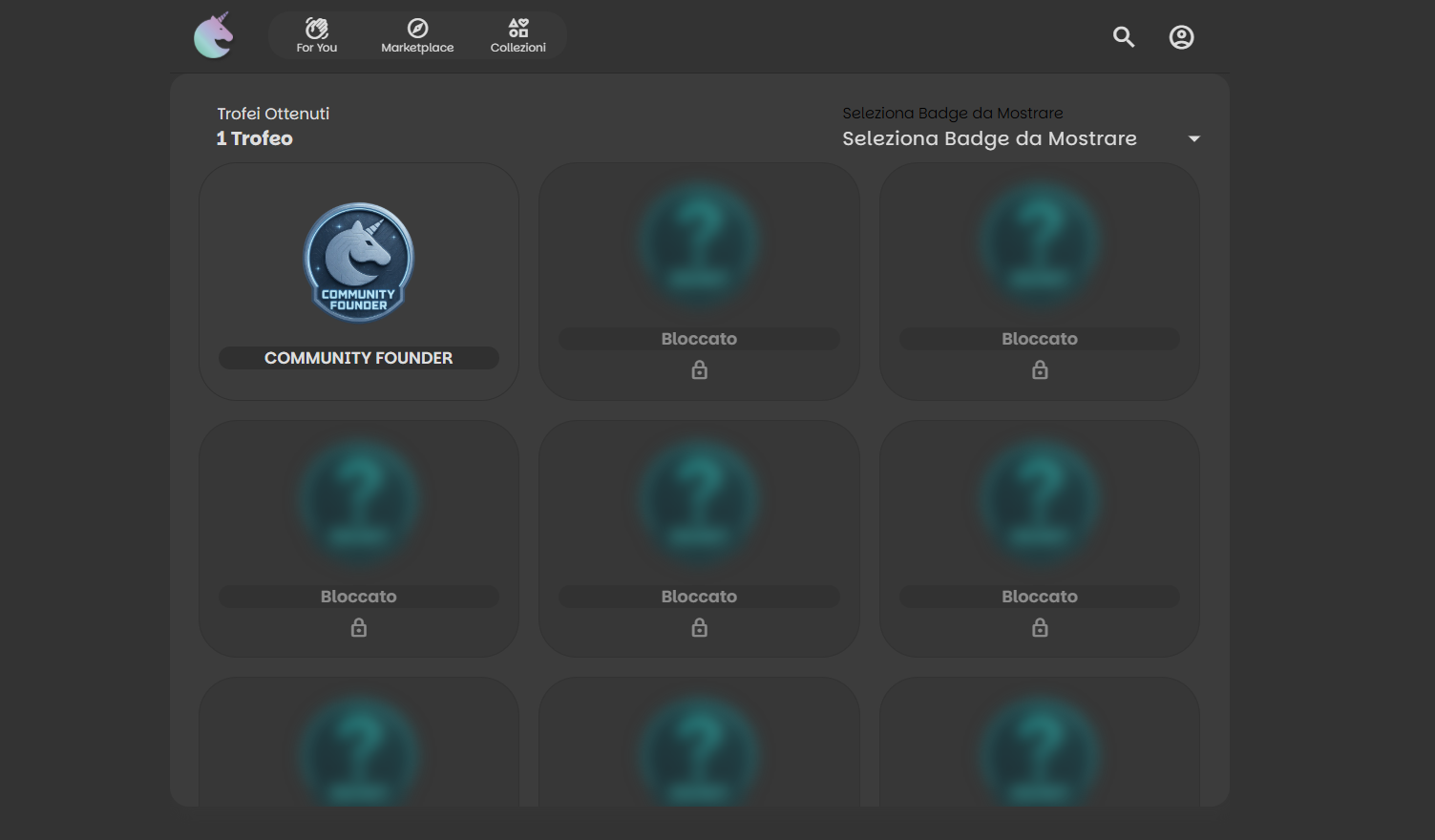Open the For You tab
Screen dimensions: 1435x840
317,35
